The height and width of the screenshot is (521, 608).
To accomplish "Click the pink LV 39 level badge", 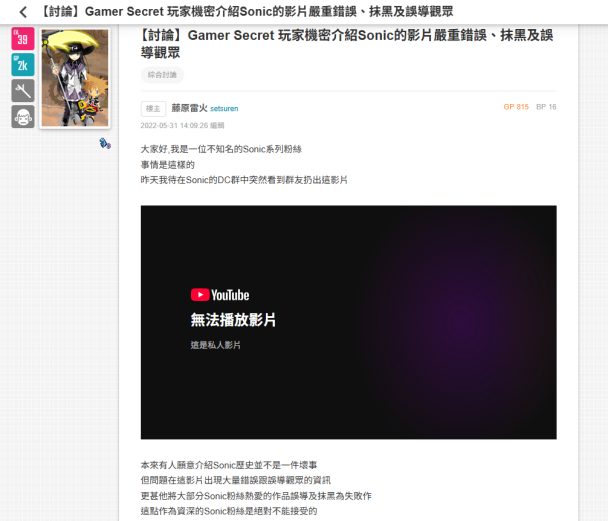I will click(x=23, y=39).
